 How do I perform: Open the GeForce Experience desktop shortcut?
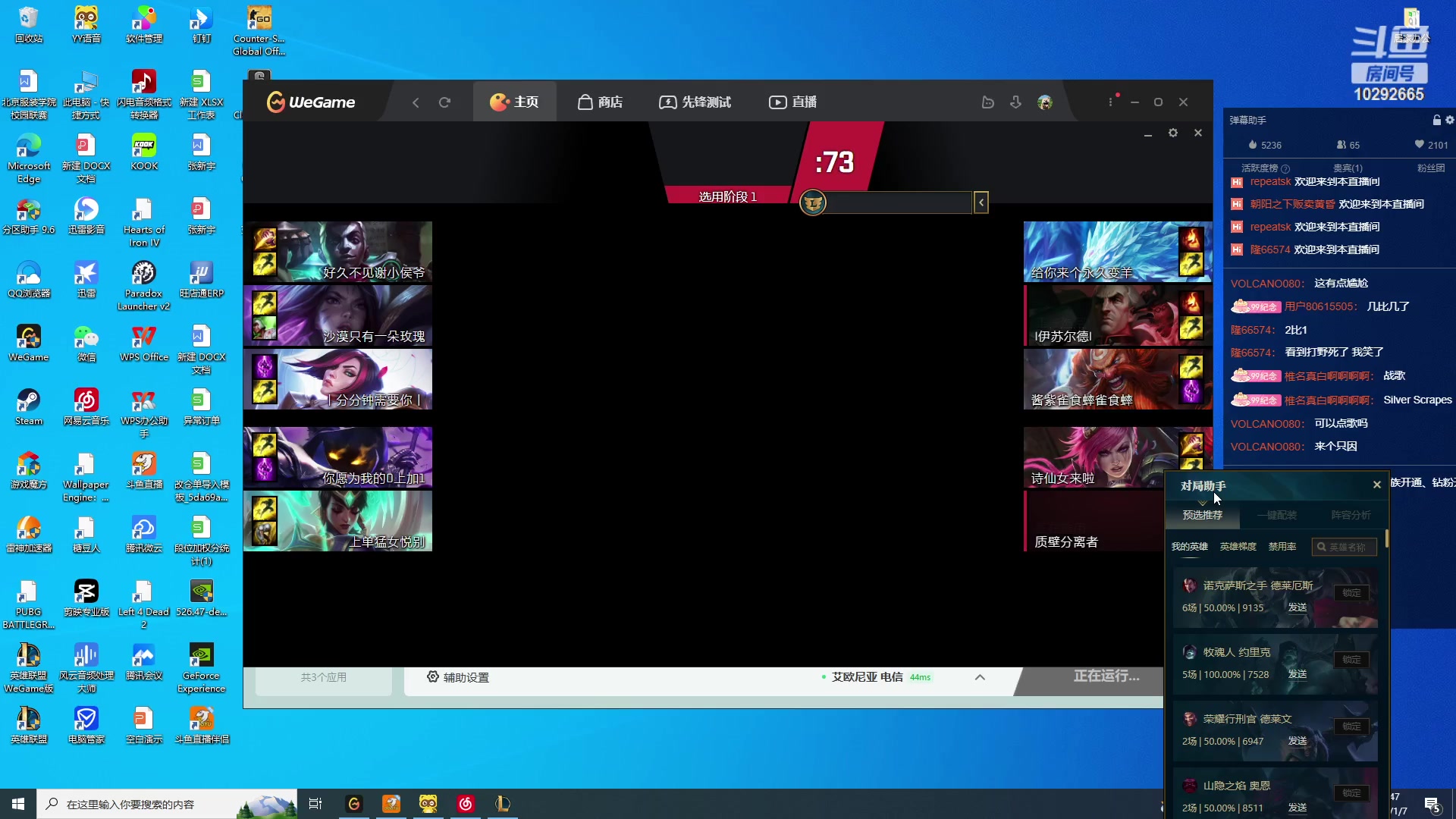201,667
